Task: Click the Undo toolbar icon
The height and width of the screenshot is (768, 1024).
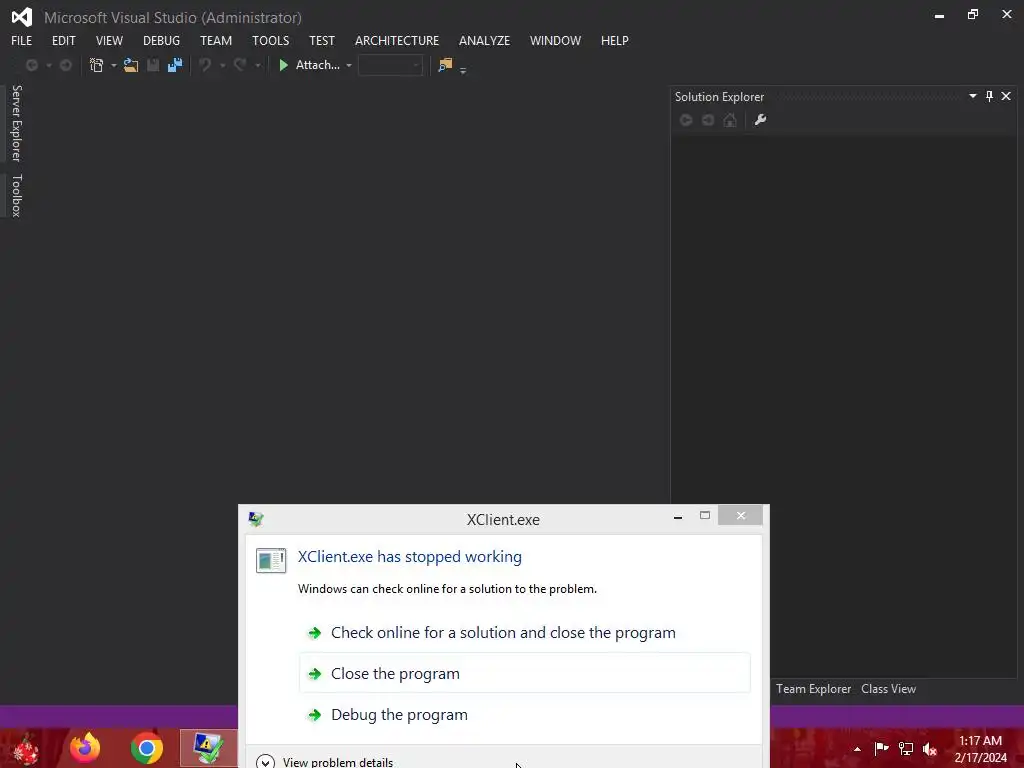Action: [x=205, y=65]
